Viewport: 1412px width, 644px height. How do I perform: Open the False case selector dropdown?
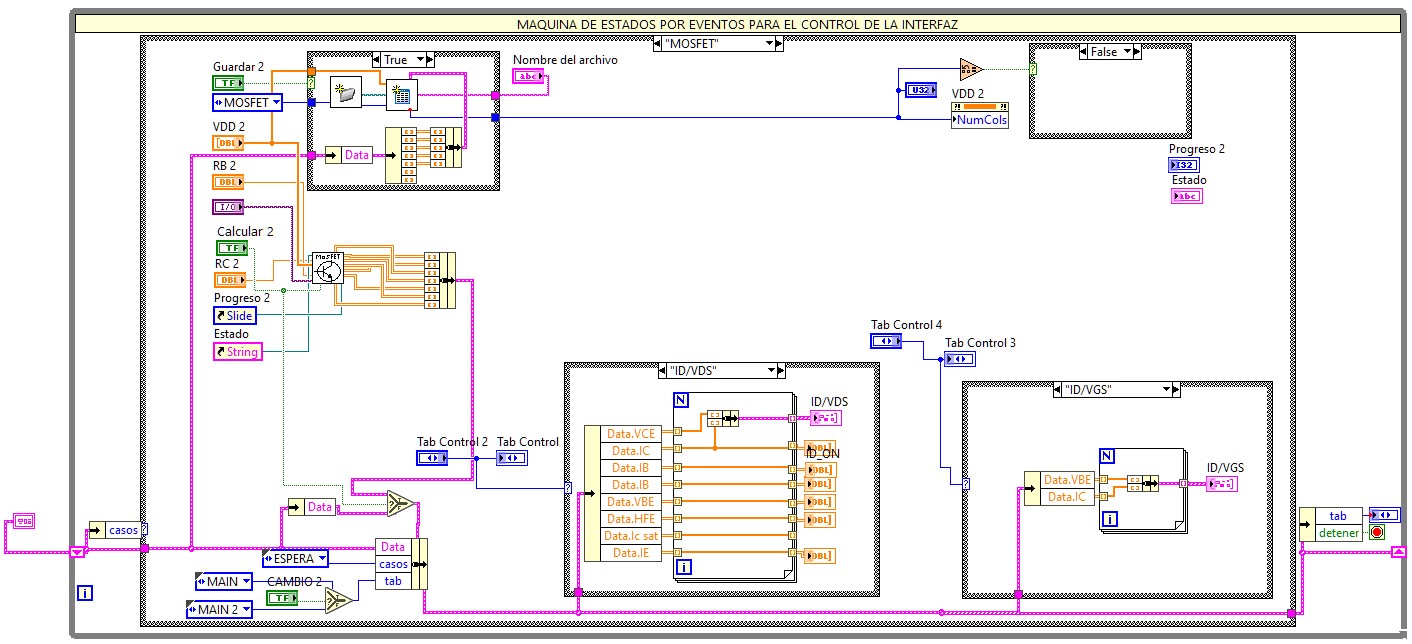(1126, 52)
